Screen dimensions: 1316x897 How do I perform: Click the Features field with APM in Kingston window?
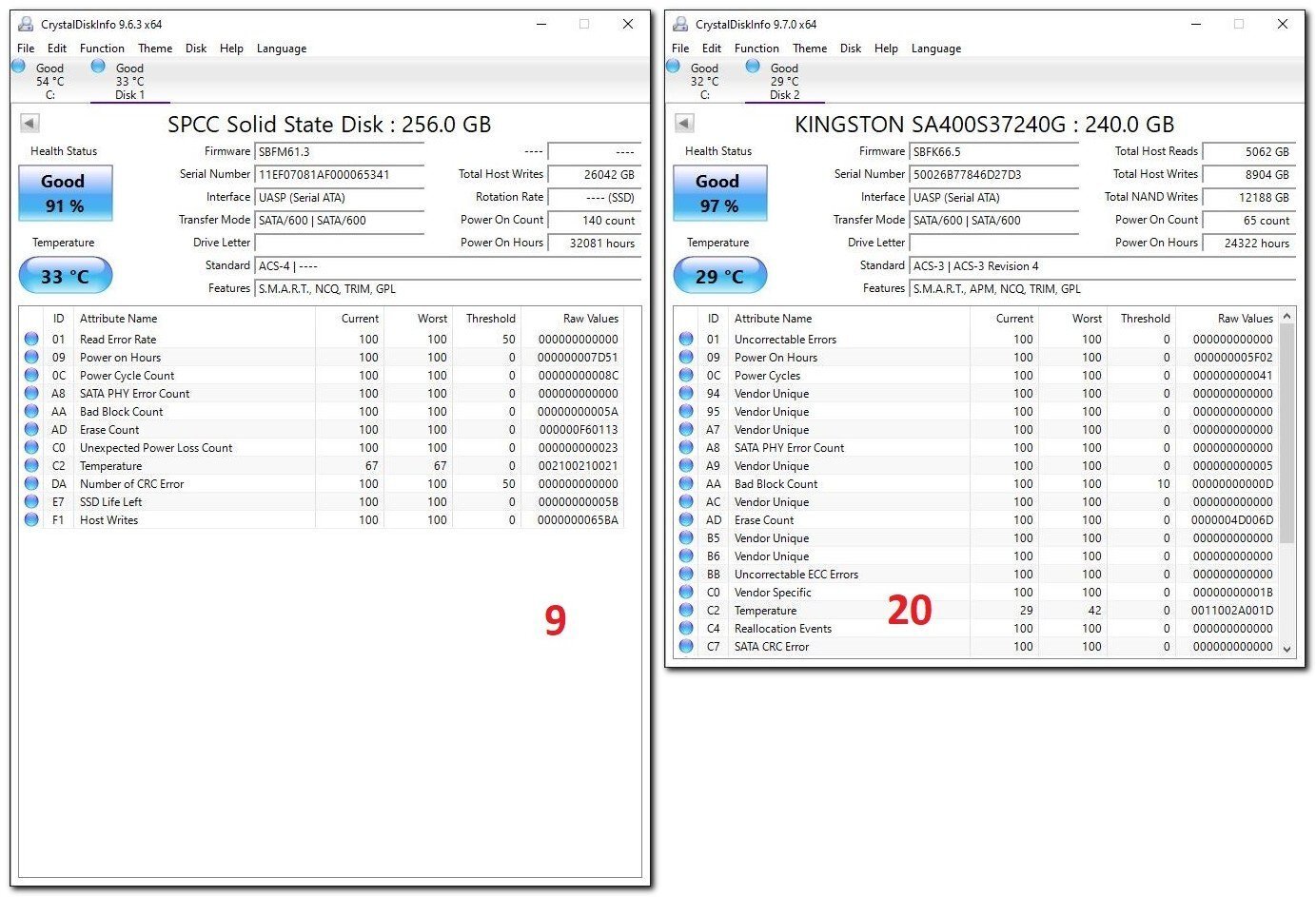pyautogui.click(x=1103, y=289)
